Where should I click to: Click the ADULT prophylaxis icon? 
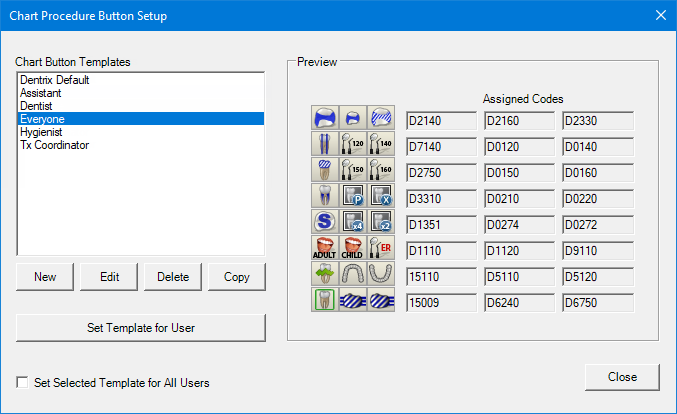[325, 247]
